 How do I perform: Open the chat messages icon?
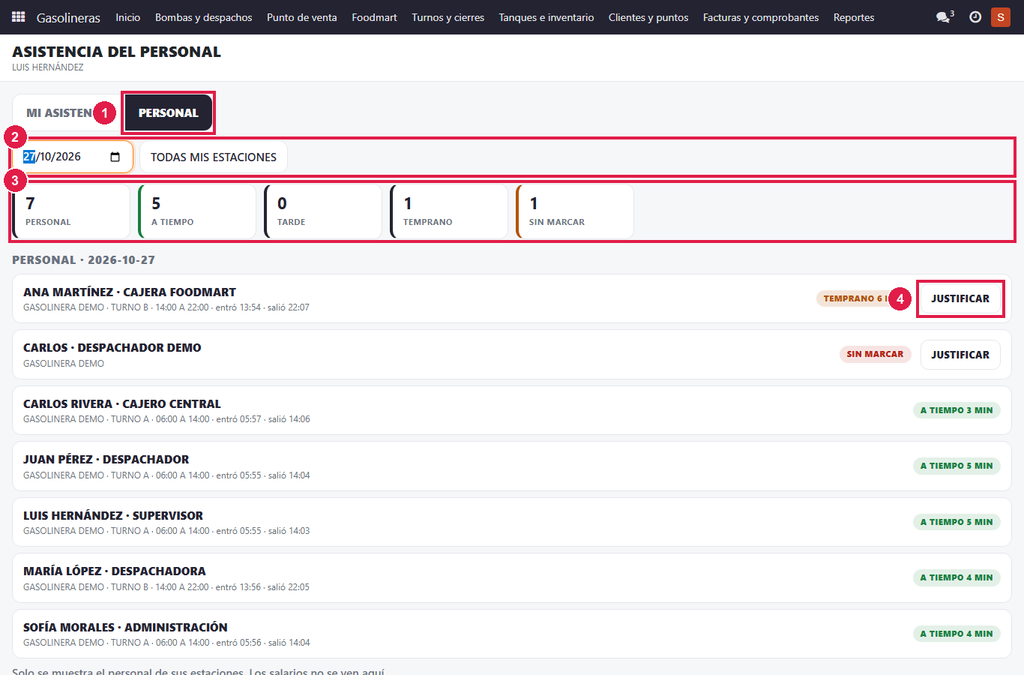[944, 17]
